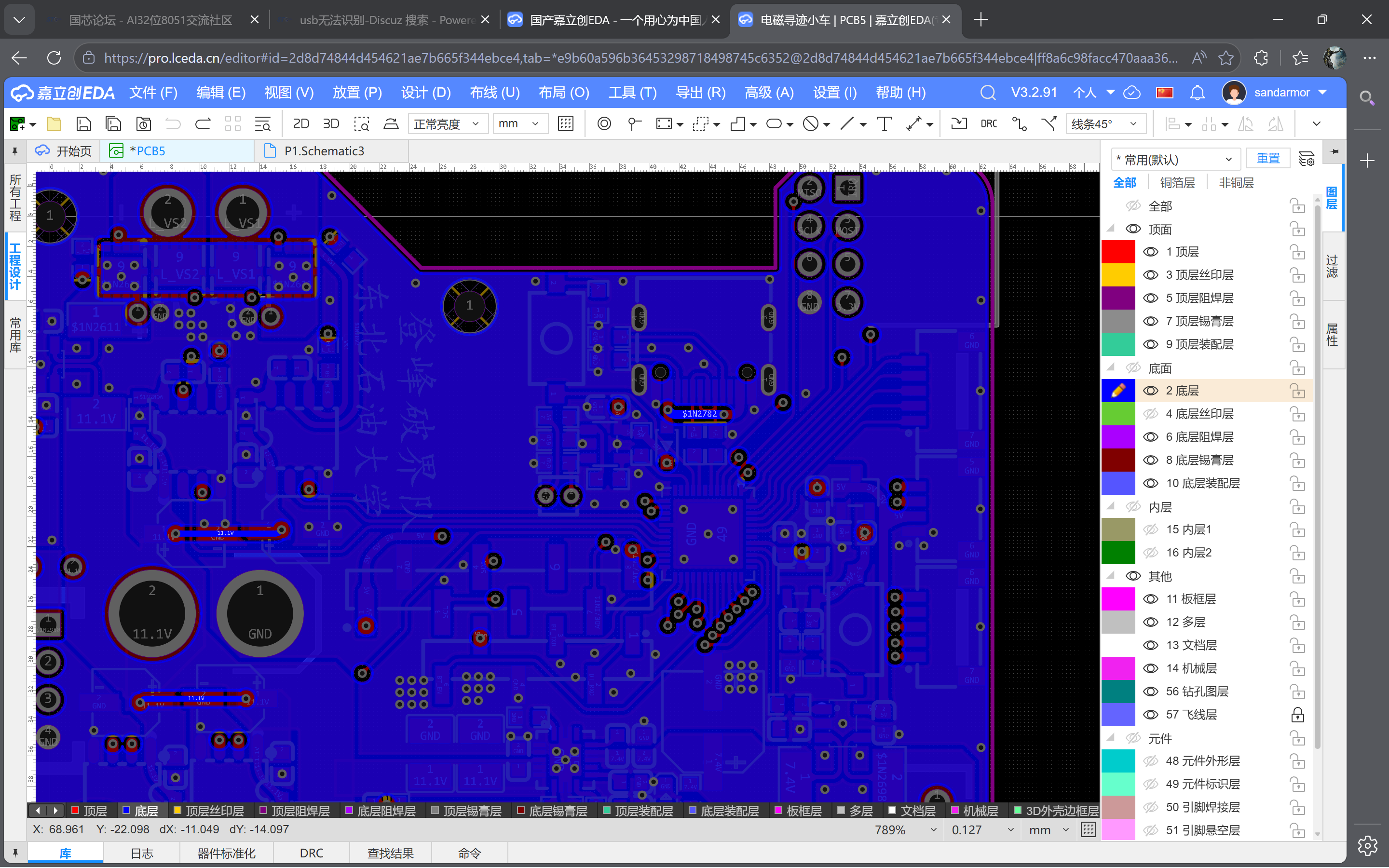Select the ellipse drawing tool

pyautogui.click(x=775, y=123)
